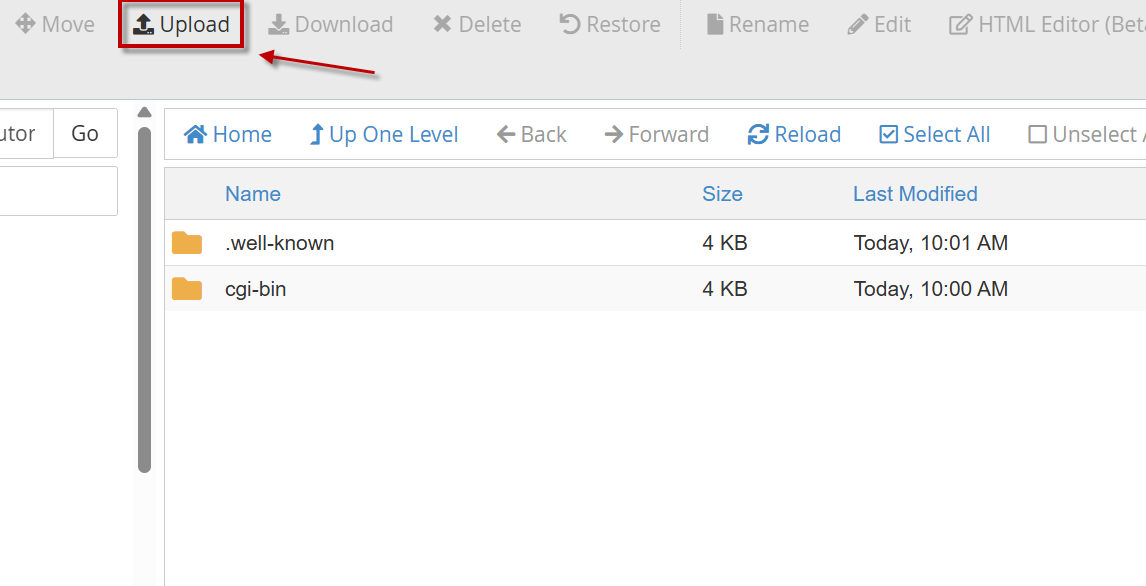Click the sidebar vertical scrollbar
This screenshot has width=1146, height=586.
(x=144, y=300)
